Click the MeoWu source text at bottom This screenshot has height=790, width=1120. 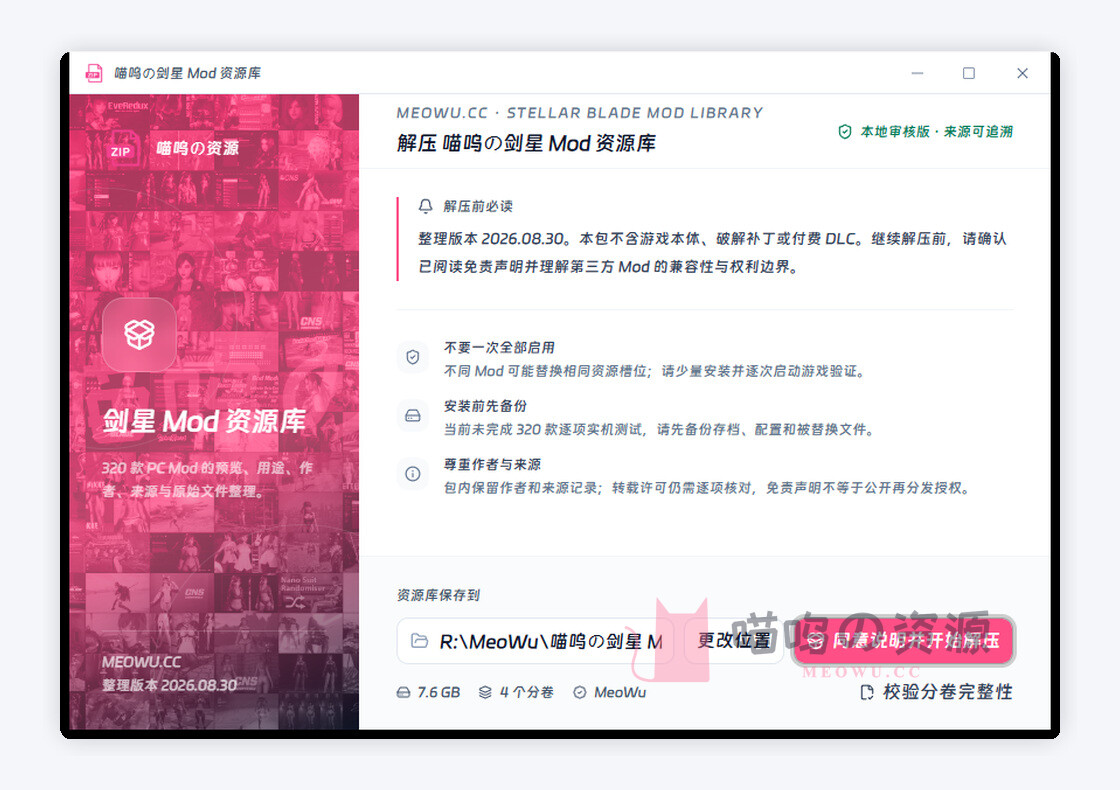point(620,692)
